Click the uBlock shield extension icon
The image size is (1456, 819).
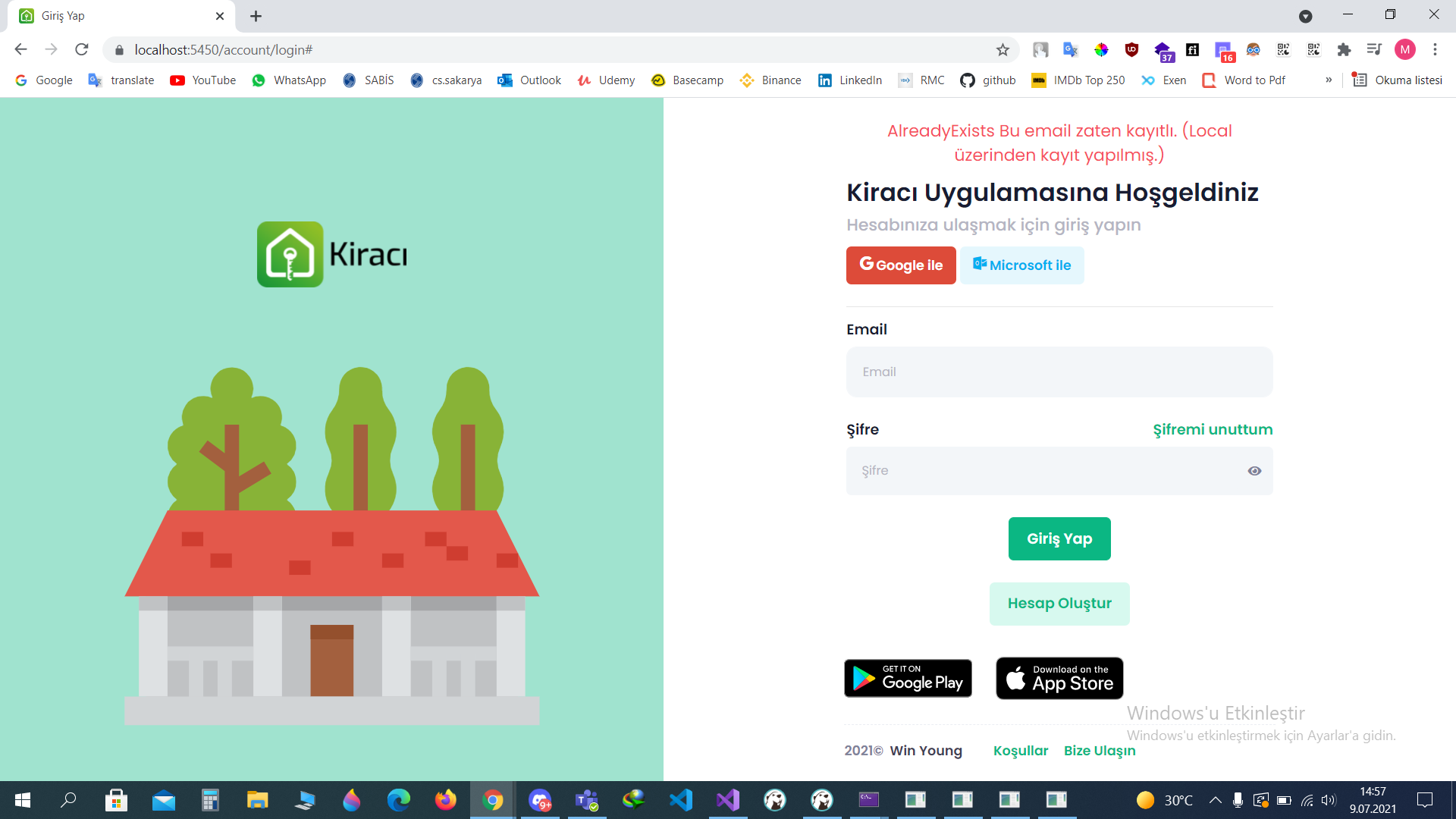click(x=1131, y=50)
